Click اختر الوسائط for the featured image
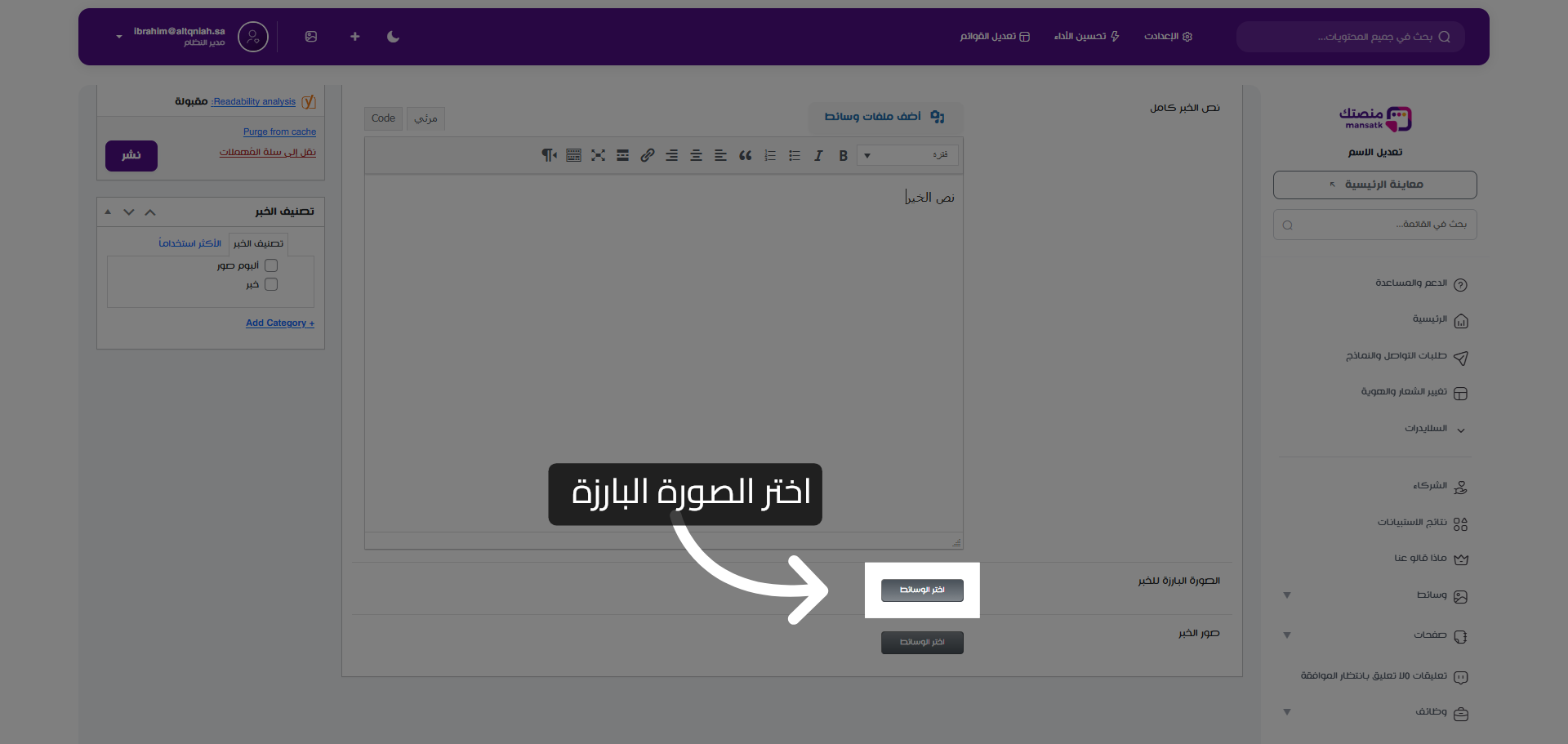 [921, 590]
